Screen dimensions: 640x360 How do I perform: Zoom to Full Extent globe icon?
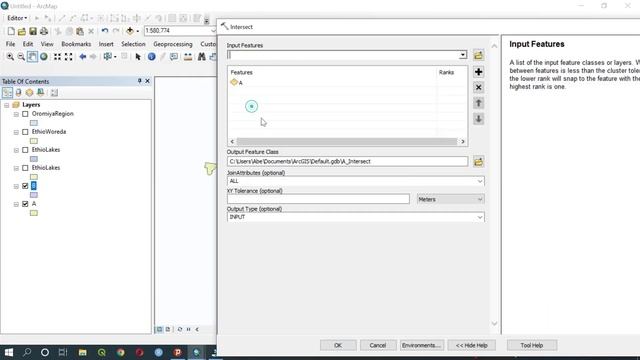coord(43,57)
